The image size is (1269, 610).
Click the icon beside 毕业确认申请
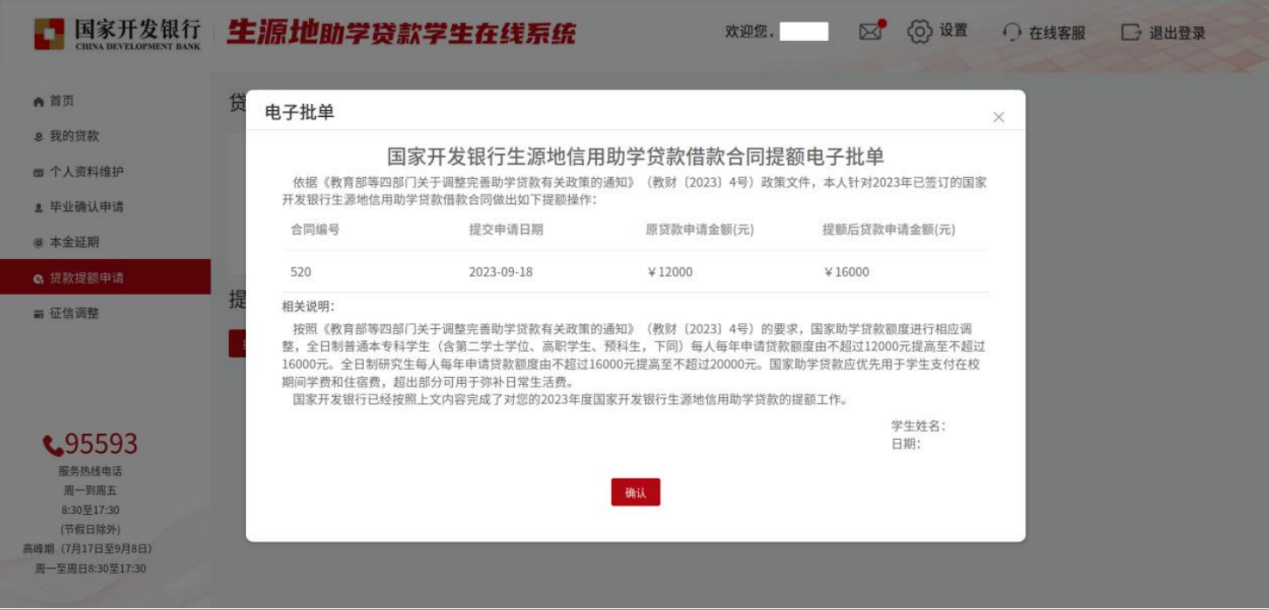pos(39,207)
